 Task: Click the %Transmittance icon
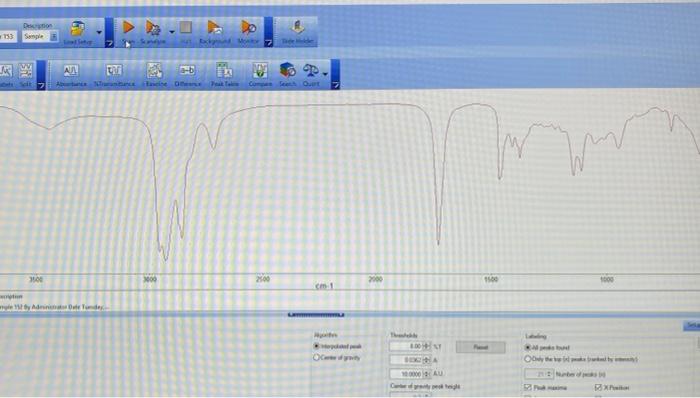click(114, 70)
